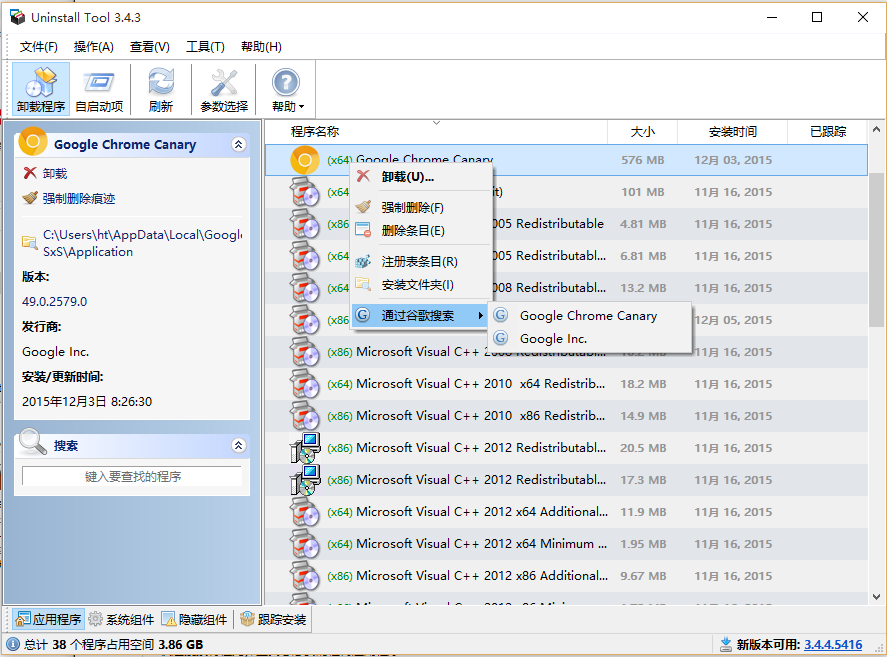Sort list by the 大小 column header
This screenshot has width=887, height=657.
tap(643, 131)
